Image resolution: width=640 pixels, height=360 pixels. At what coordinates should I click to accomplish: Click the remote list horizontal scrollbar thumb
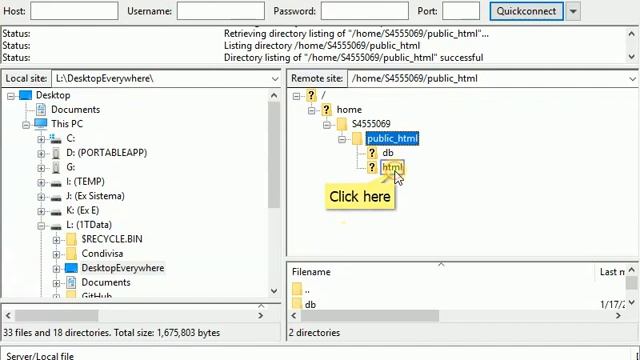coord(370,316)
